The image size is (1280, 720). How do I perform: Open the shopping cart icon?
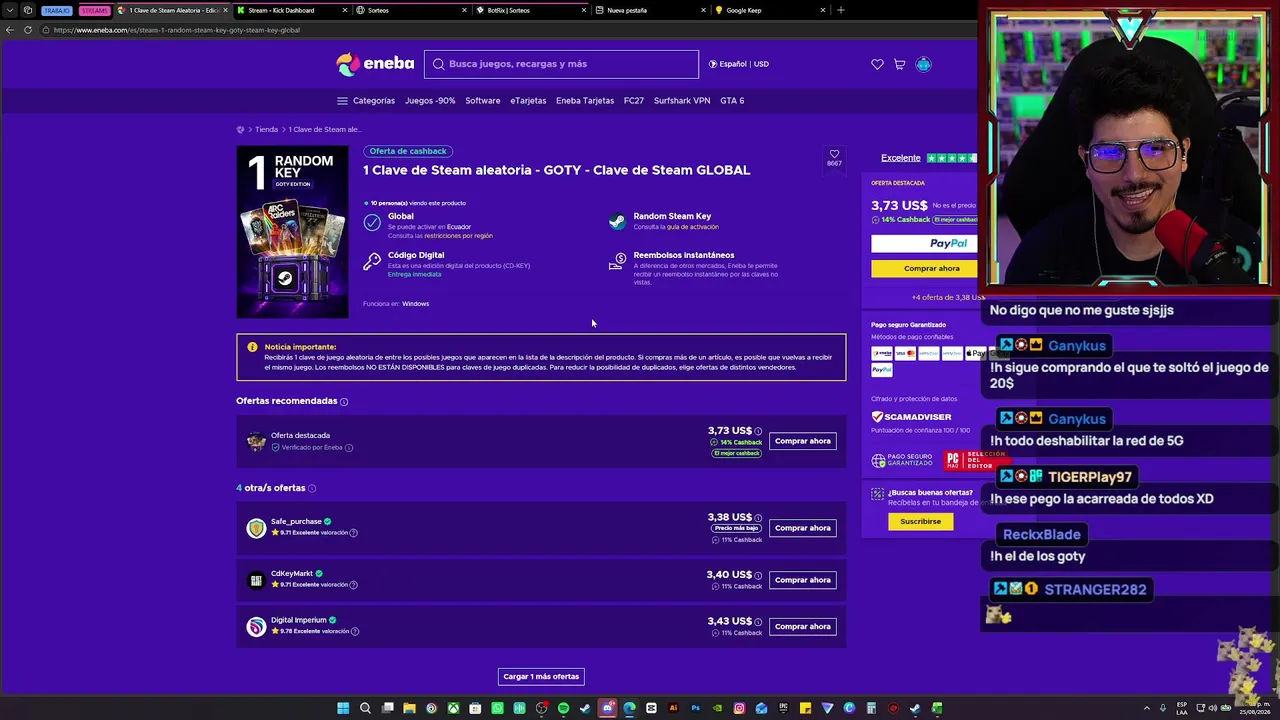pos(900,64)
